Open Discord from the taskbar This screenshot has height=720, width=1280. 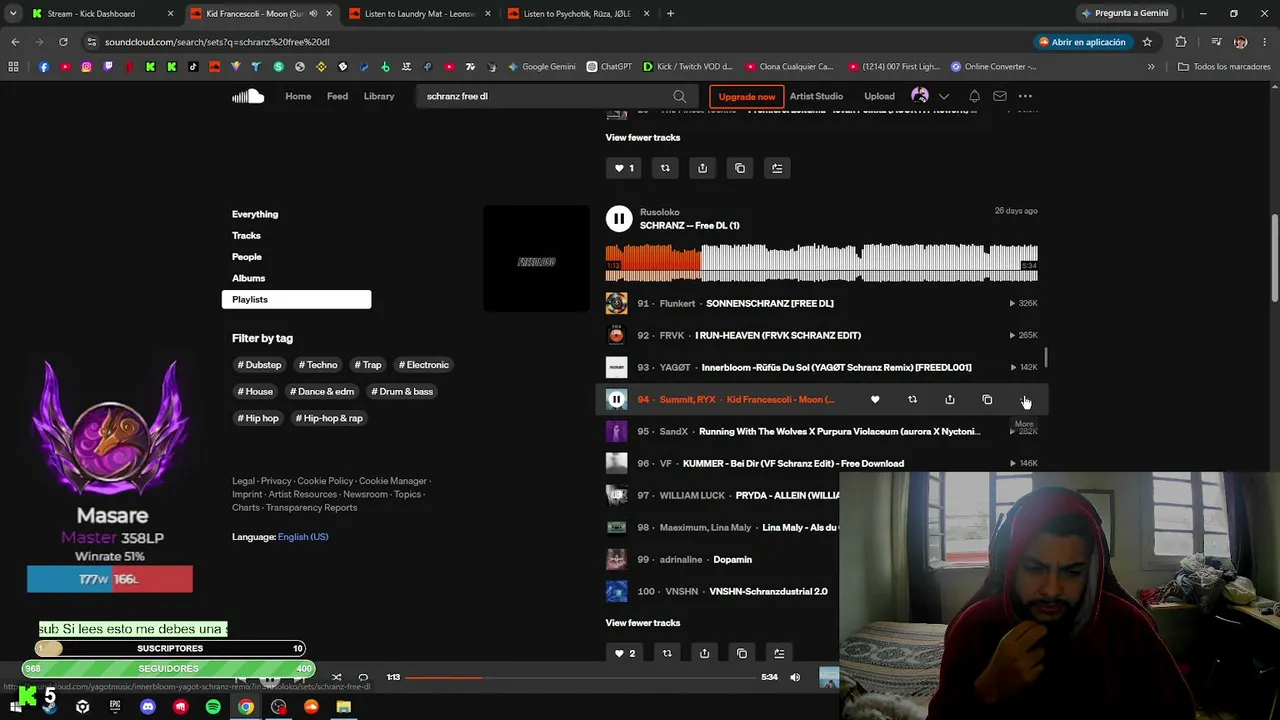148,707
